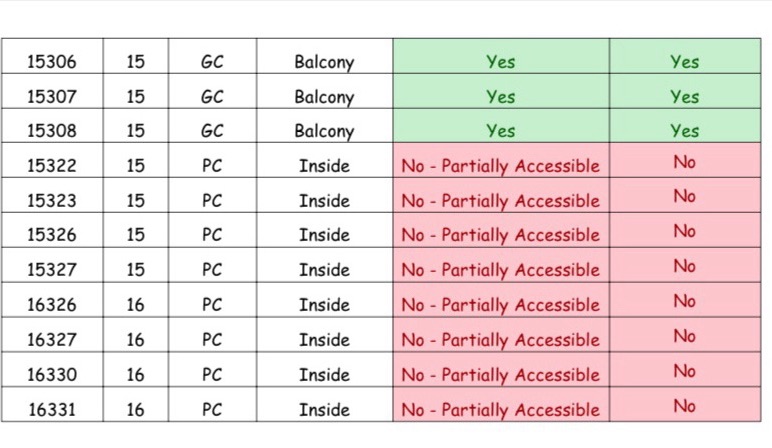Click cabin number 15308 cell

pyautogui.click(x=51, y=131)
